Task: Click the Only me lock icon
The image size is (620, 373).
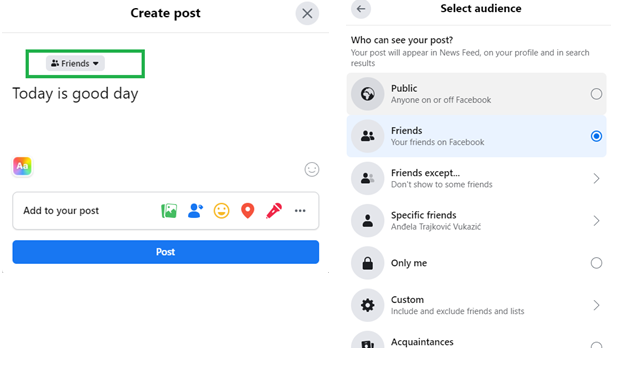Action: 368,263
